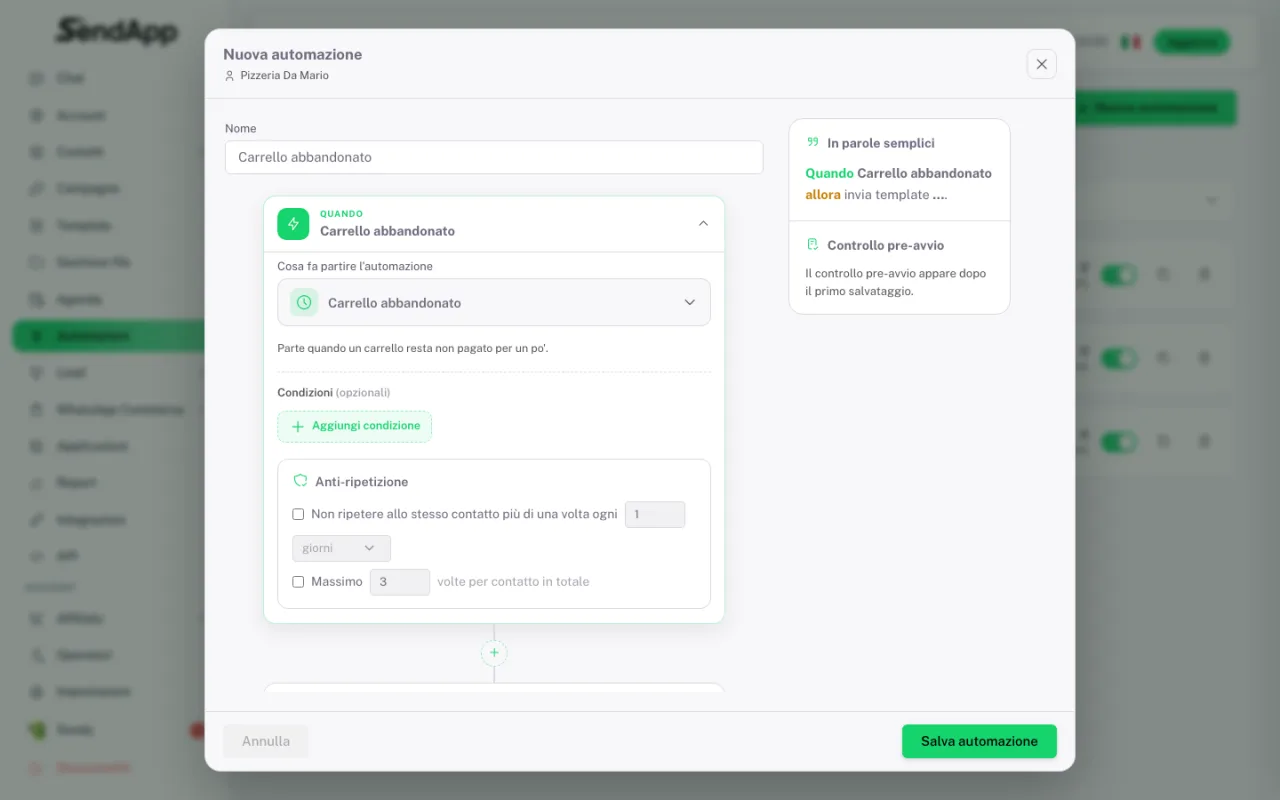
Task: Add a step with the circular plus connector
Action: tap(494, 653)
